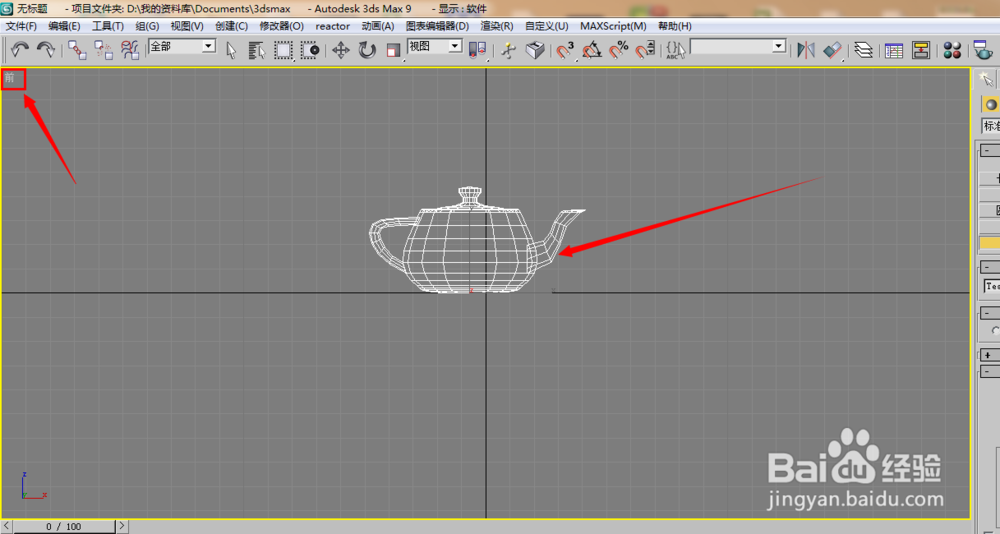The image size is (1000, 534).
Task: Open the 图表编辑器(D) menu
Action: coord(438,26)
